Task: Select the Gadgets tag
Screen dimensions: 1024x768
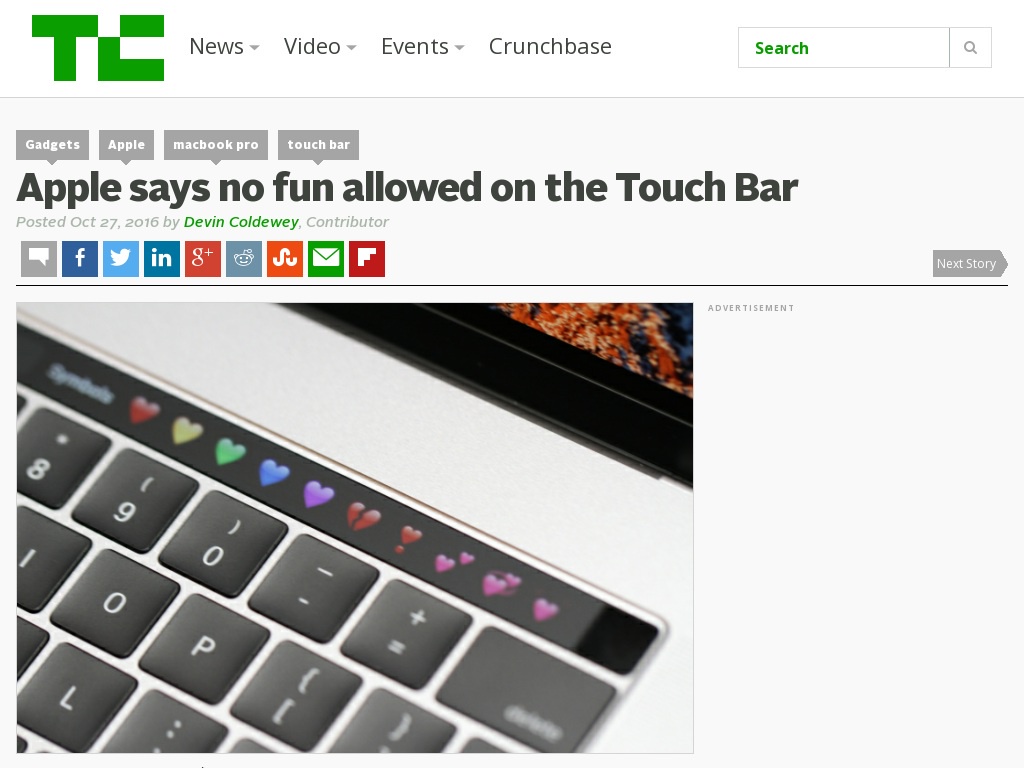Action: click(52, 145)
